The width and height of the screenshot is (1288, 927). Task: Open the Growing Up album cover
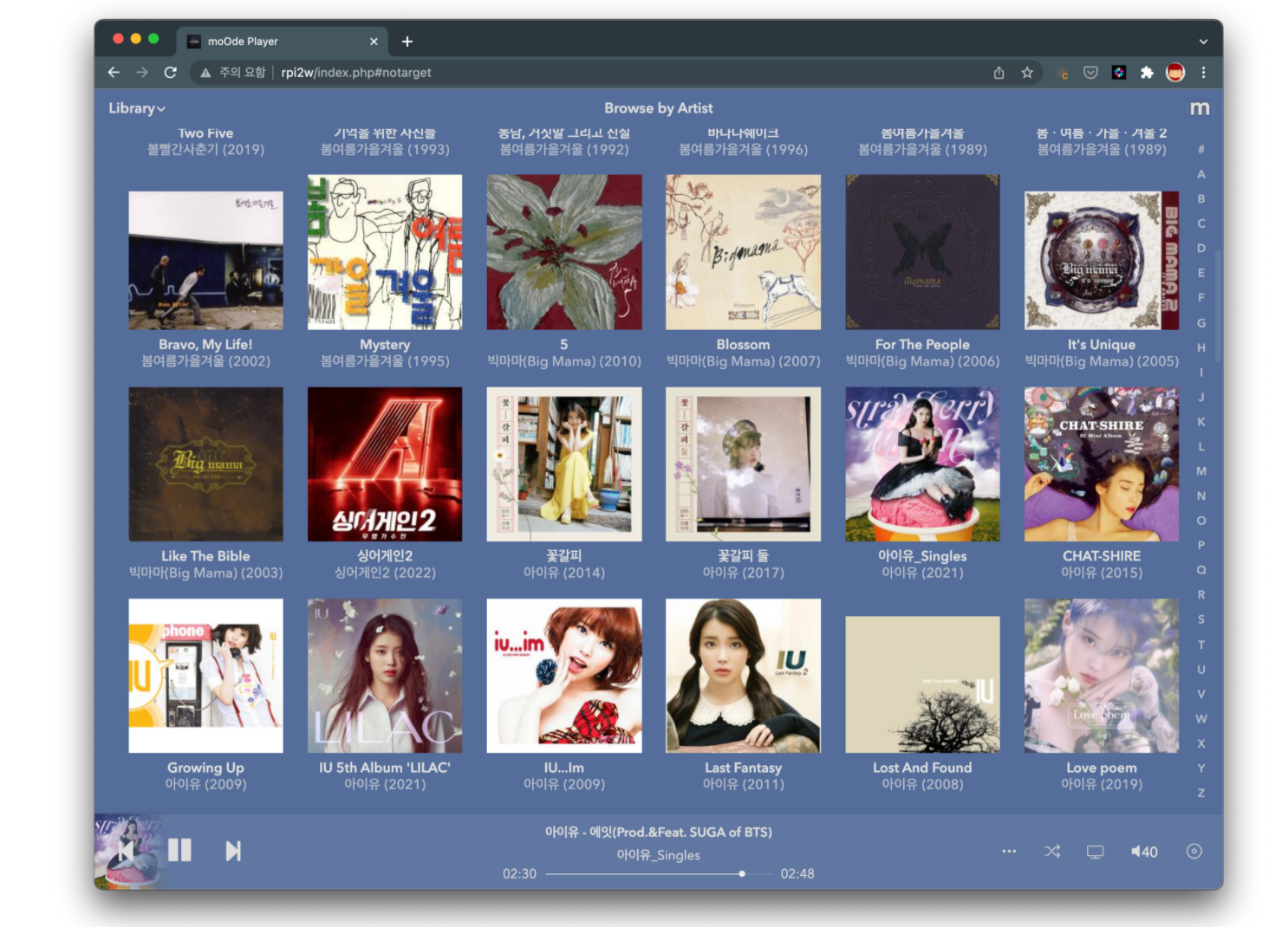205,676
